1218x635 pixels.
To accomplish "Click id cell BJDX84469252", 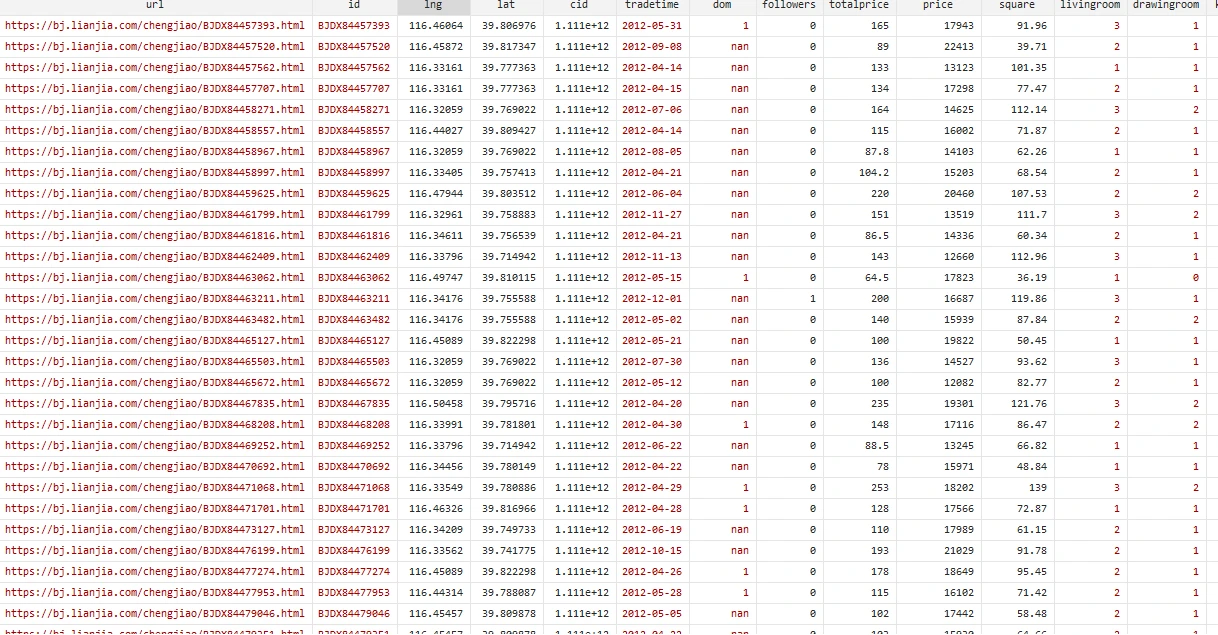I will click(354, 446).
